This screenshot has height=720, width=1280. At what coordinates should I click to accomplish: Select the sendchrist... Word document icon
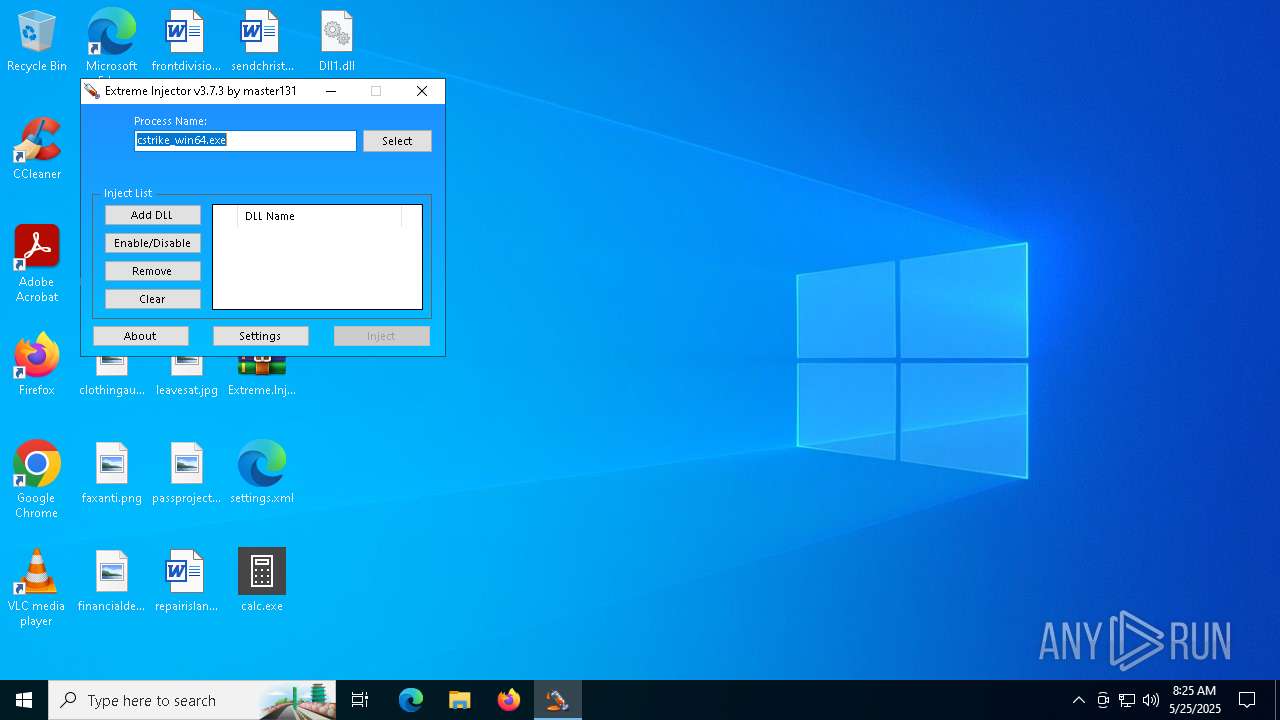pyautogui.click(x=262, y=41)
